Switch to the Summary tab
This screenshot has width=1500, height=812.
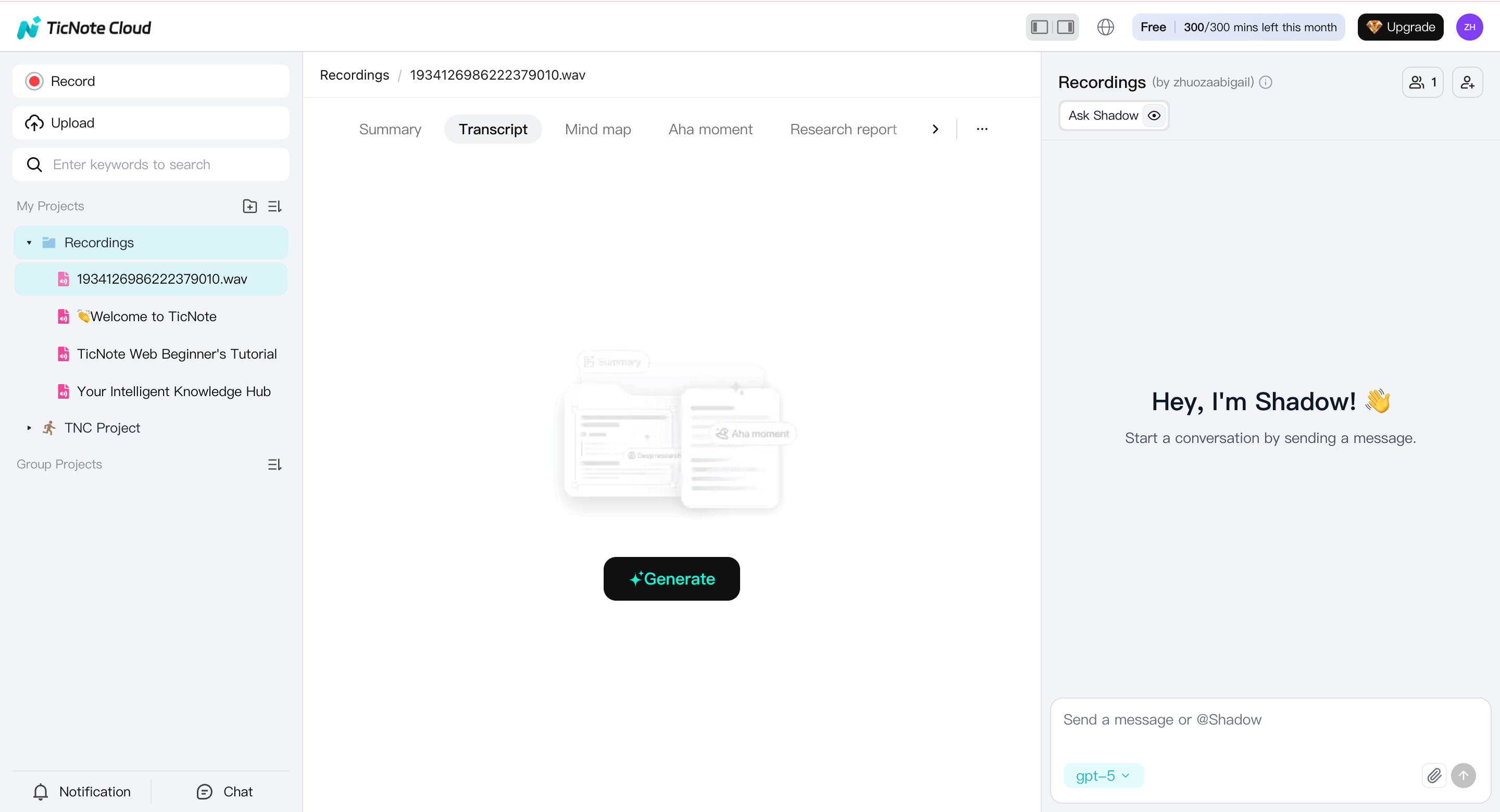390,129
